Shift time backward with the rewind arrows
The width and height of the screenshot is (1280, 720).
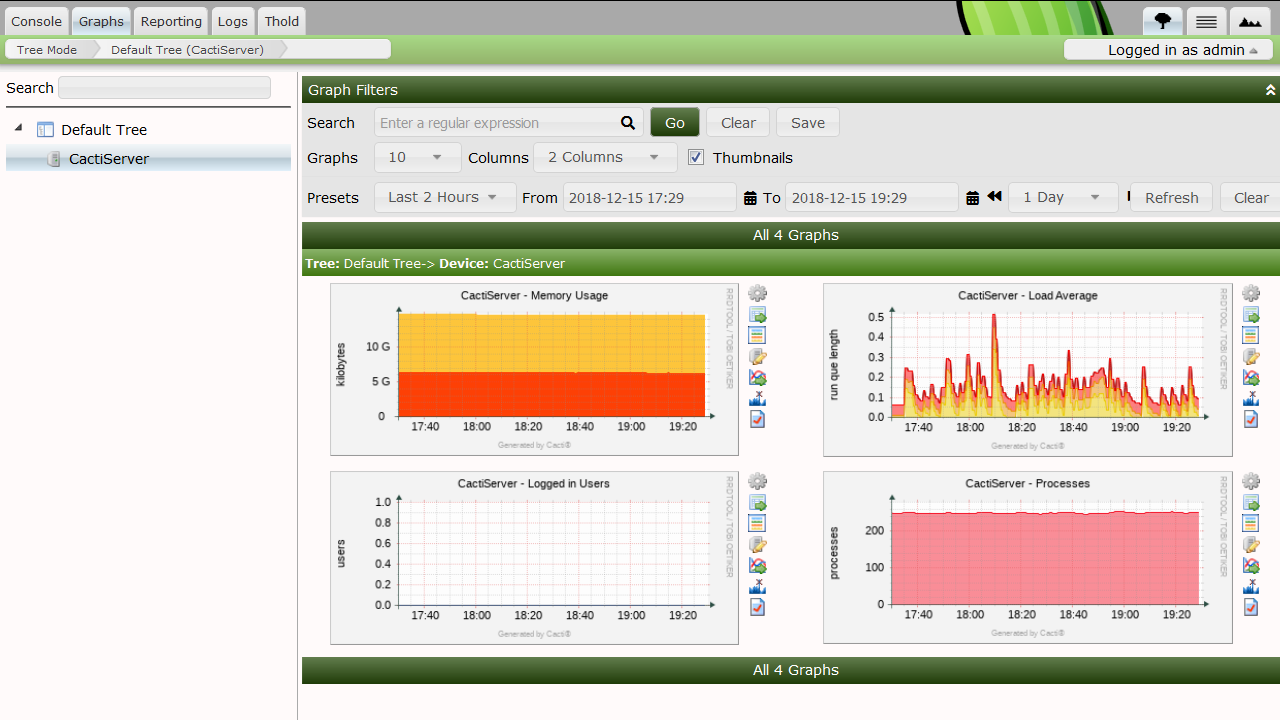(x=994, y=197)
